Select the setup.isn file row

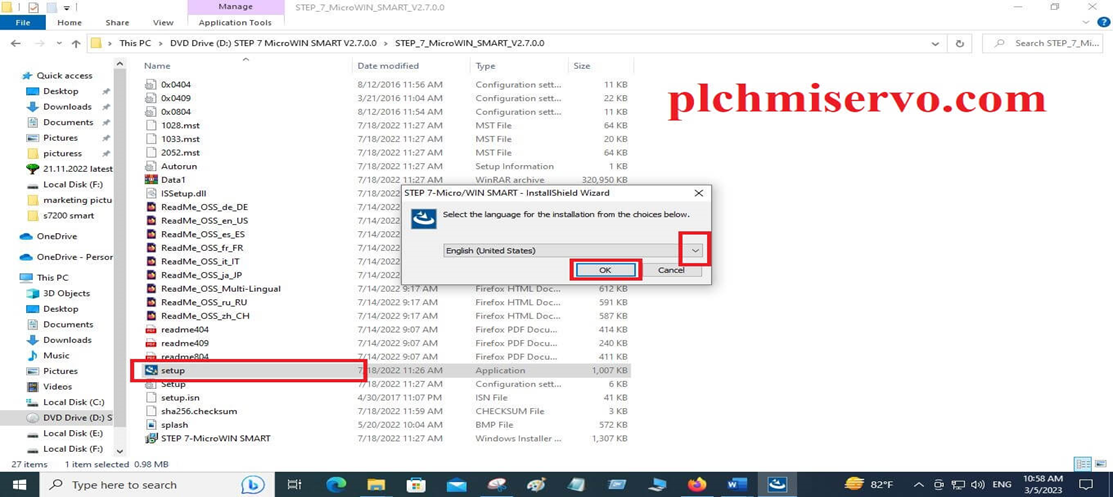387,398
